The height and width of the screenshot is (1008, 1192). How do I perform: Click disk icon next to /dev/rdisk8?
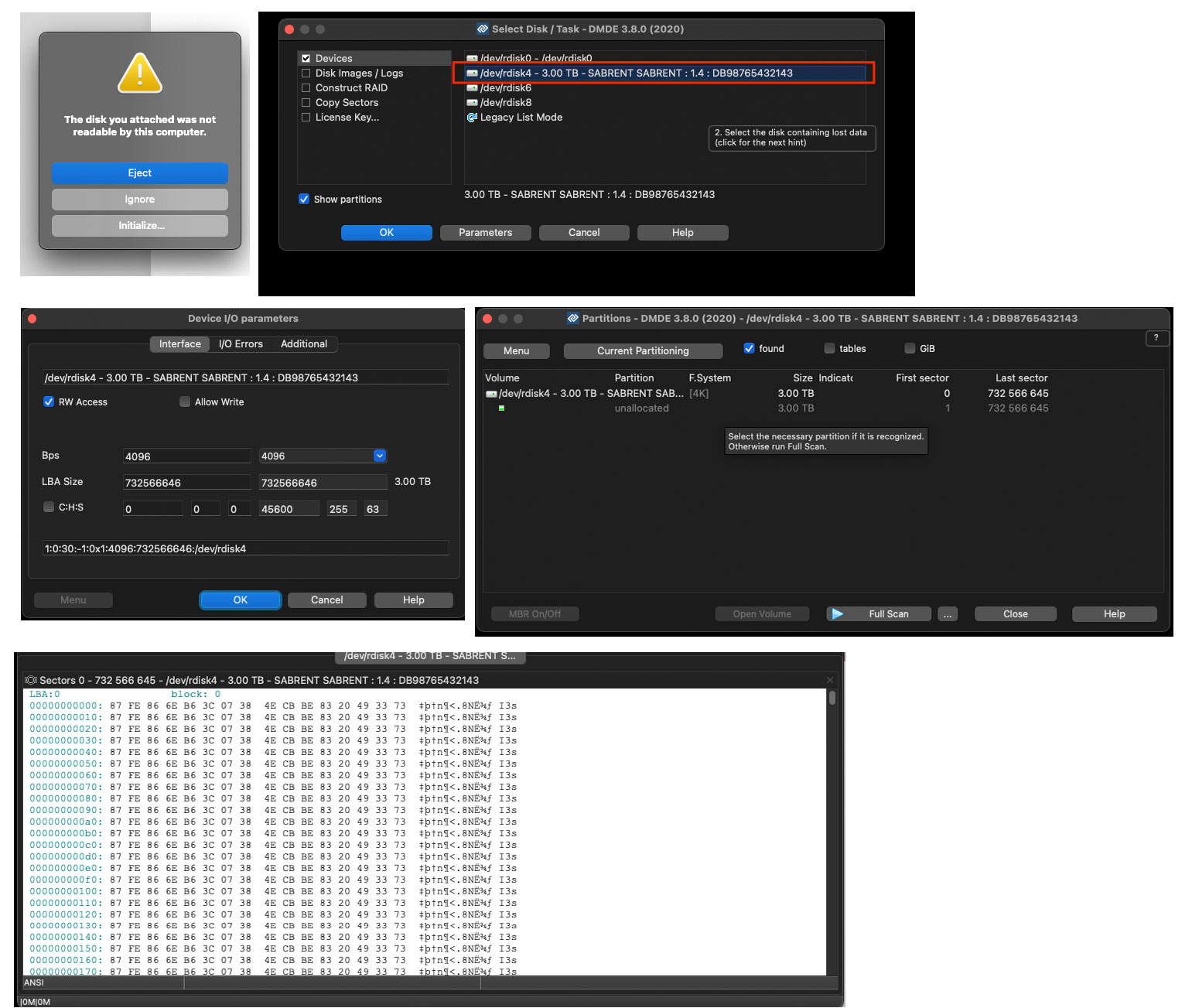[x=472, y=103]
